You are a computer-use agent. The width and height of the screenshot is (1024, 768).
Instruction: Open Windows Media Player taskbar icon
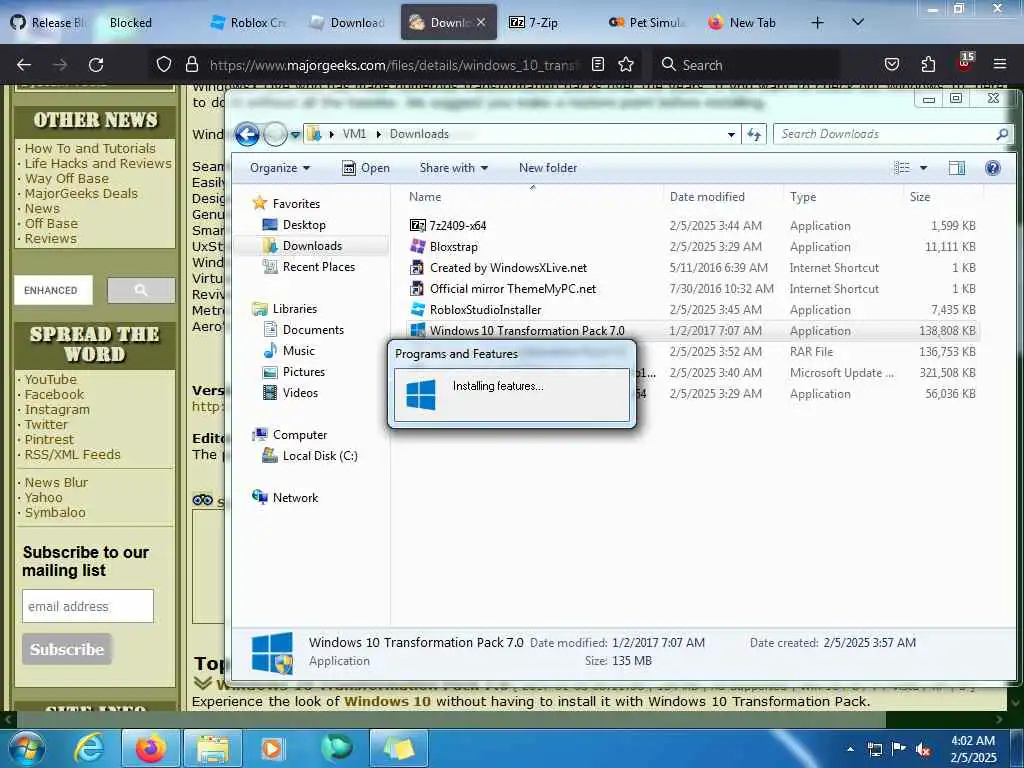272,748
